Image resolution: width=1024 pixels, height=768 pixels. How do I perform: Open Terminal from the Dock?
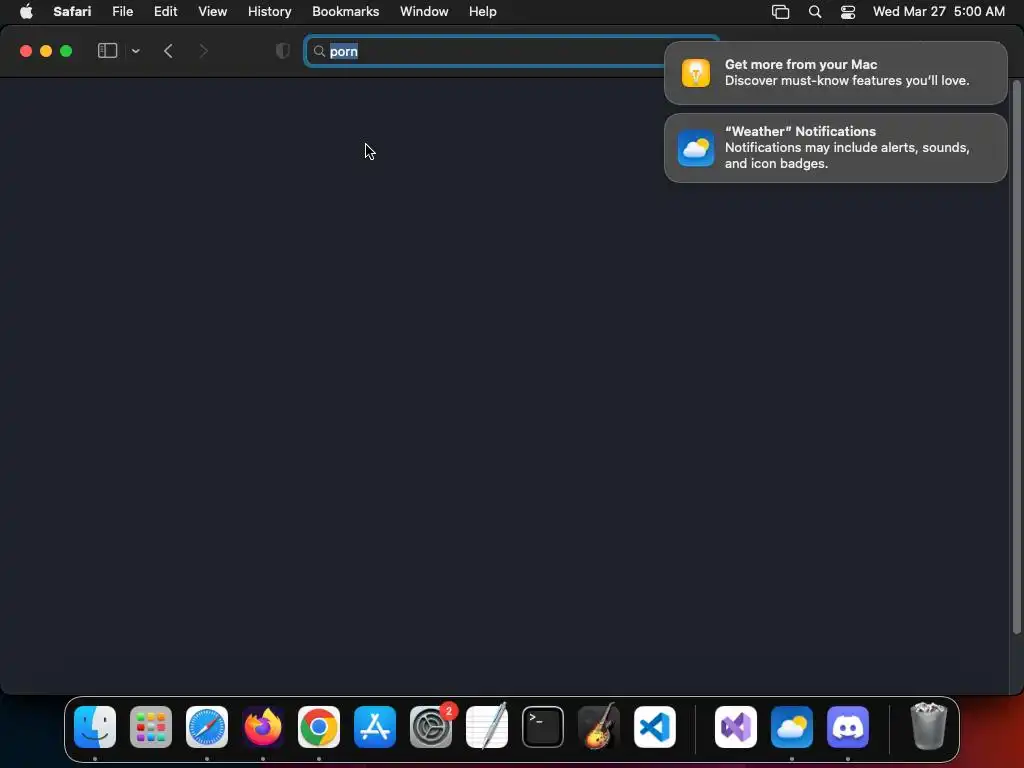coord(543,726)
